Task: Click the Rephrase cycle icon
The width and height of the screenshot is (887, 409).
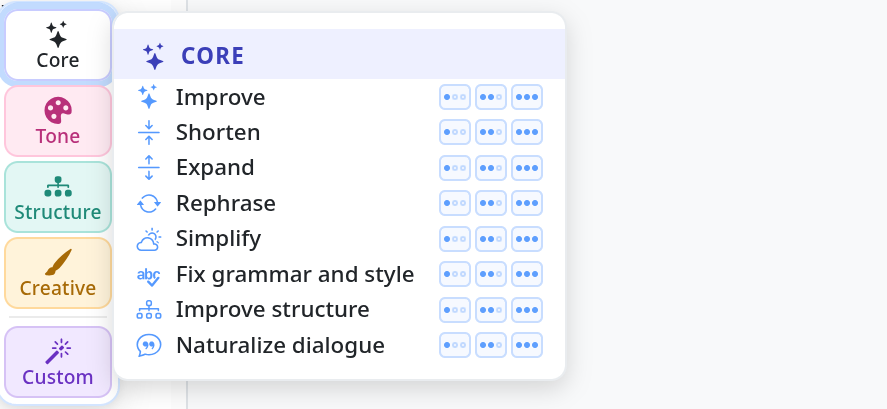Action: (x=149, y=203)
